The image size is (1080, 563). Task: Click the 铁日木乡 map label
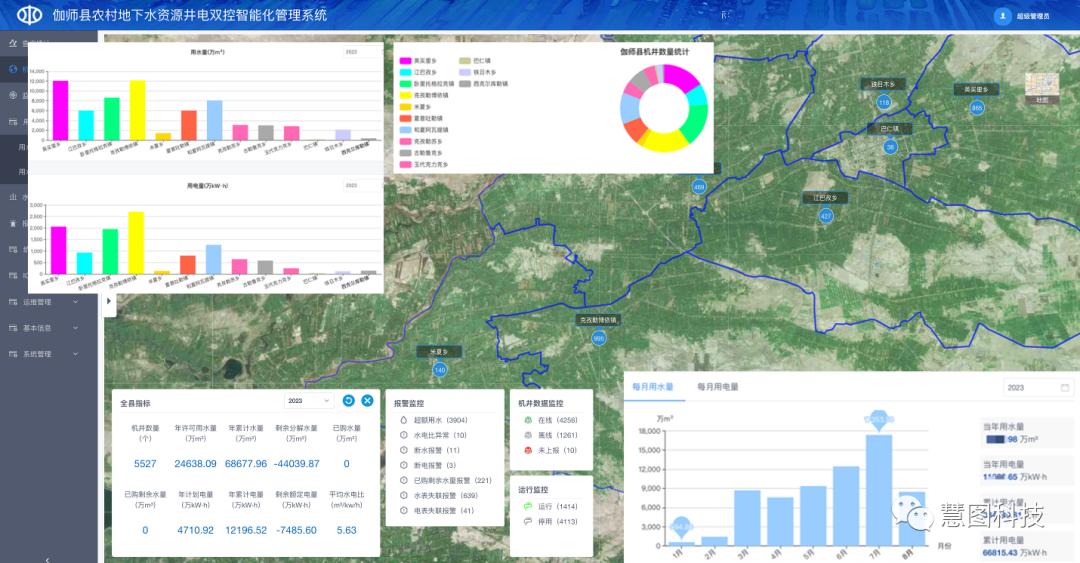883,84
